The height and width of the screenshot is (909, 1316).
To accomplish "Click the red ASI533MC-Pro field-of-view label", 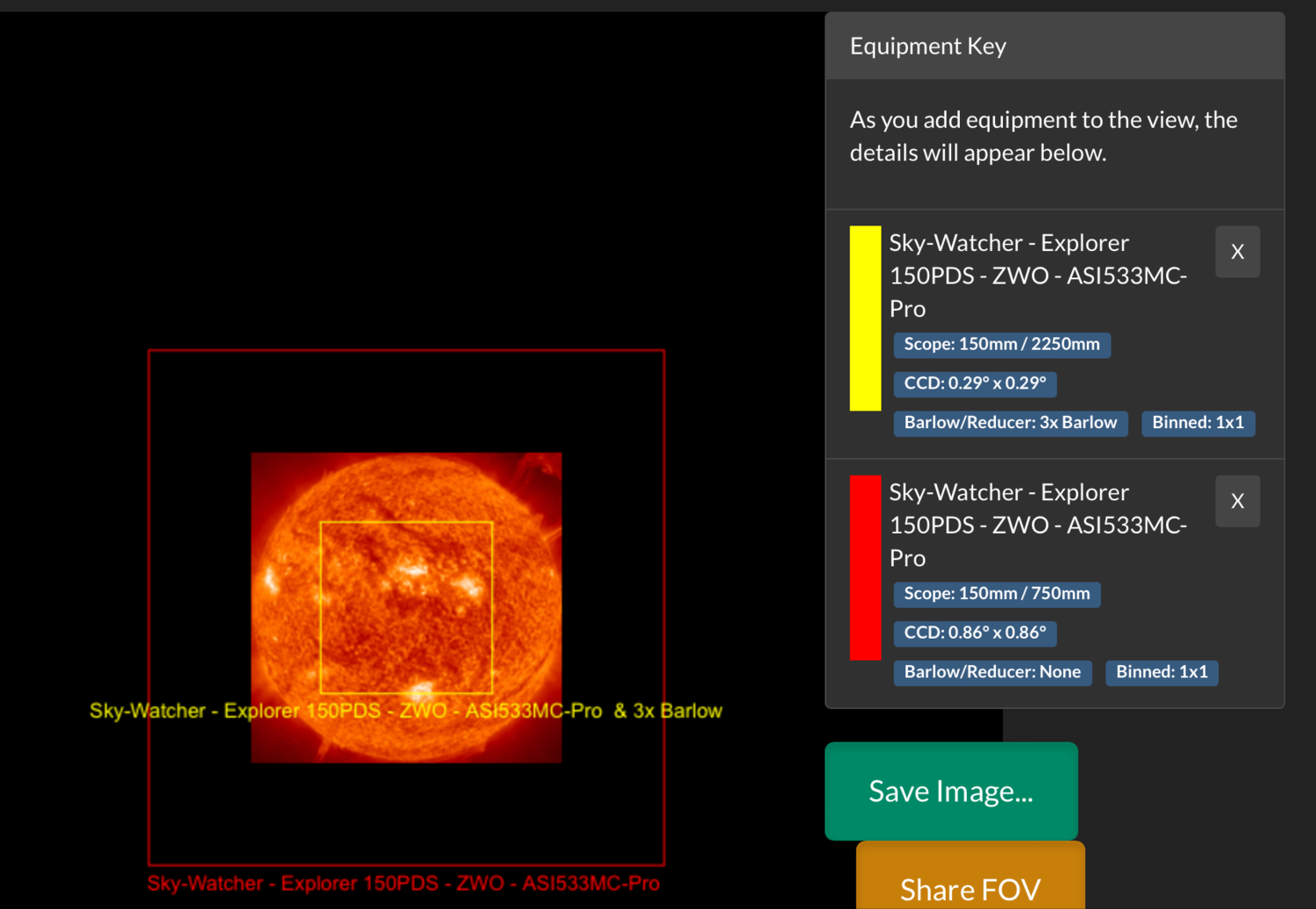I will tap(404, 884).
